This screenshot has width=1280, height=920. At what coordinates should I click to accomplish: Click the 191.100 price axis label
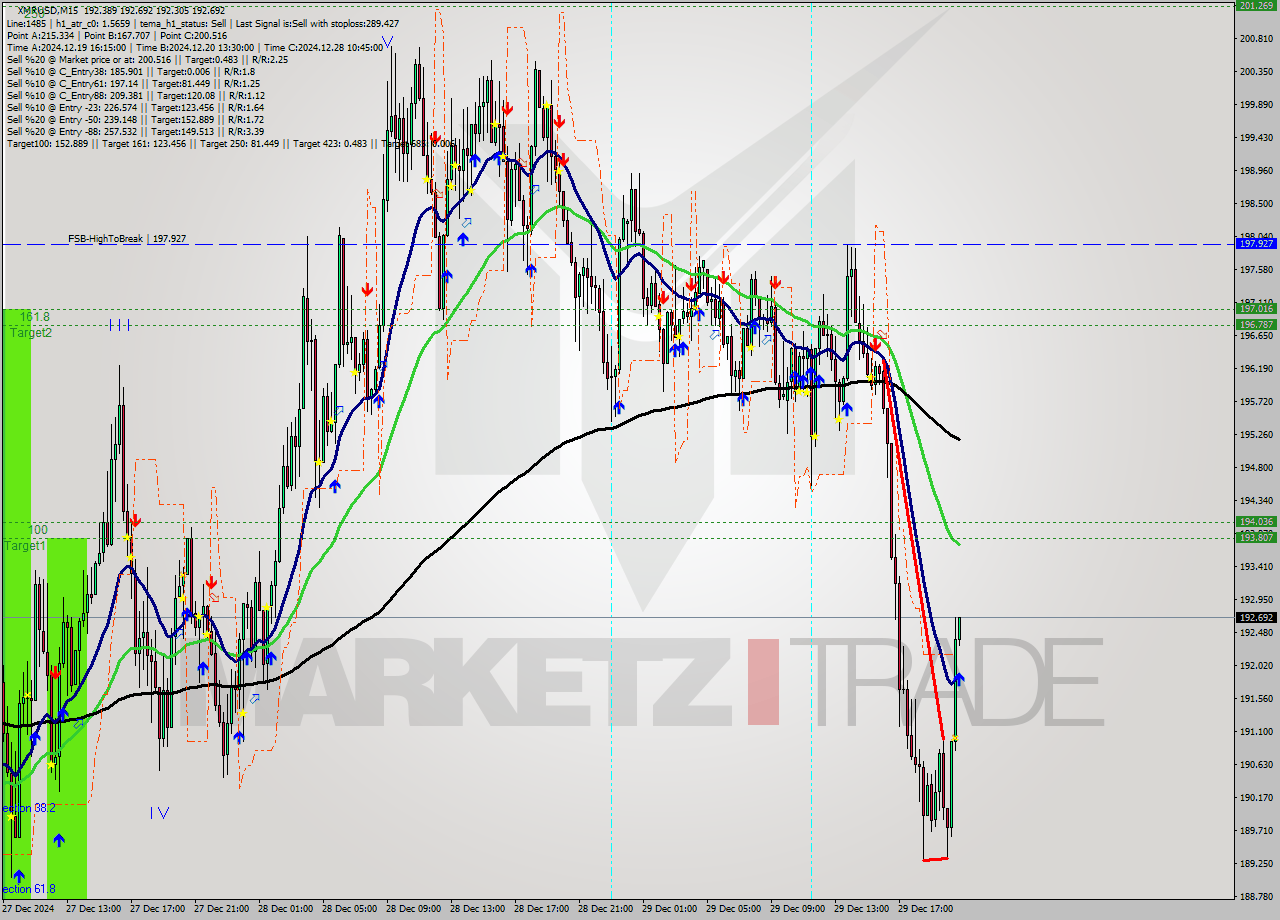[x=1255, y=732]
